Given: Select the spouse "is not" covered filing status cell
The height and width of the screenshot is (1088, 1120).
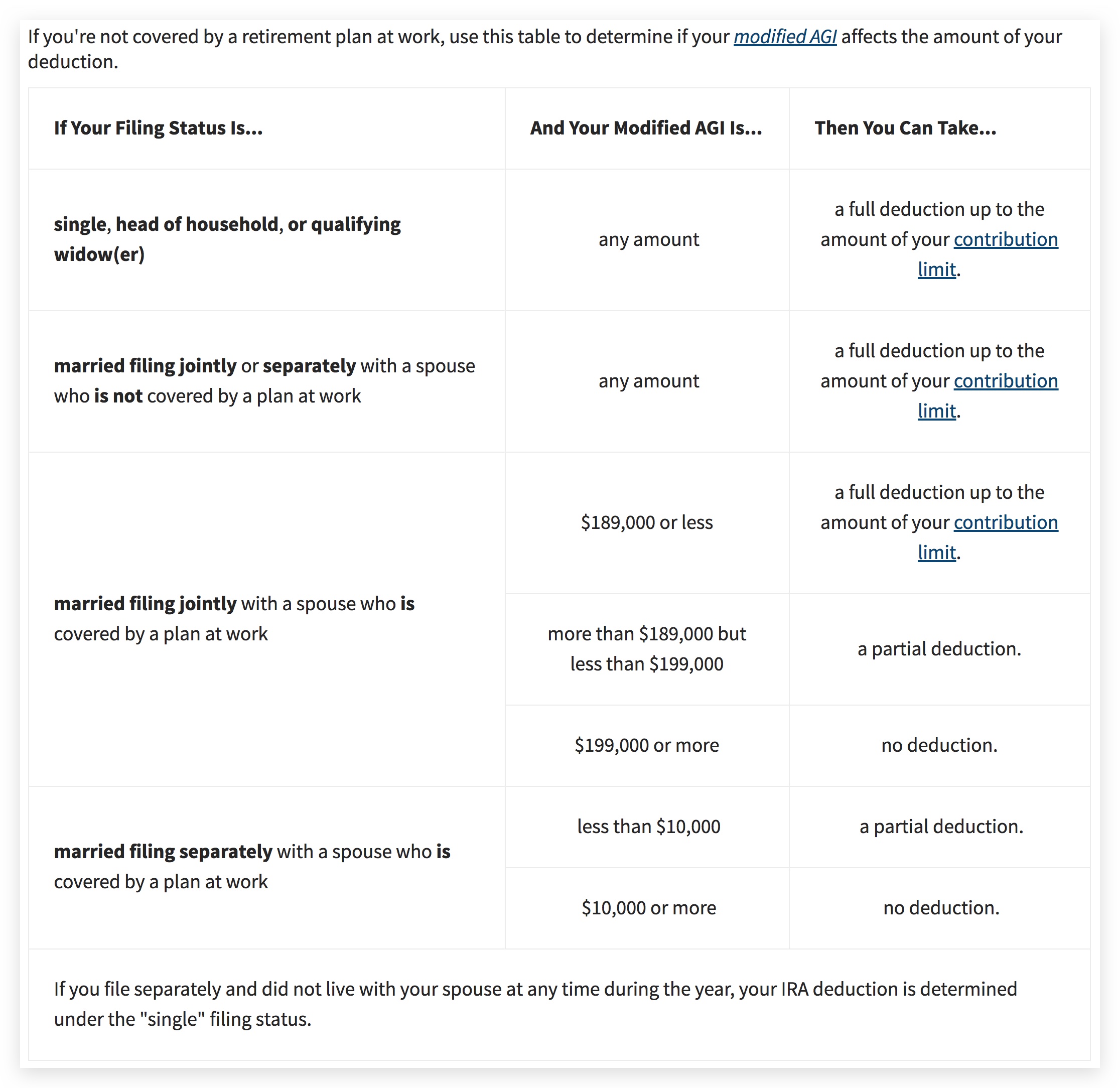Looking at the screenshot, I should (264, 381).
